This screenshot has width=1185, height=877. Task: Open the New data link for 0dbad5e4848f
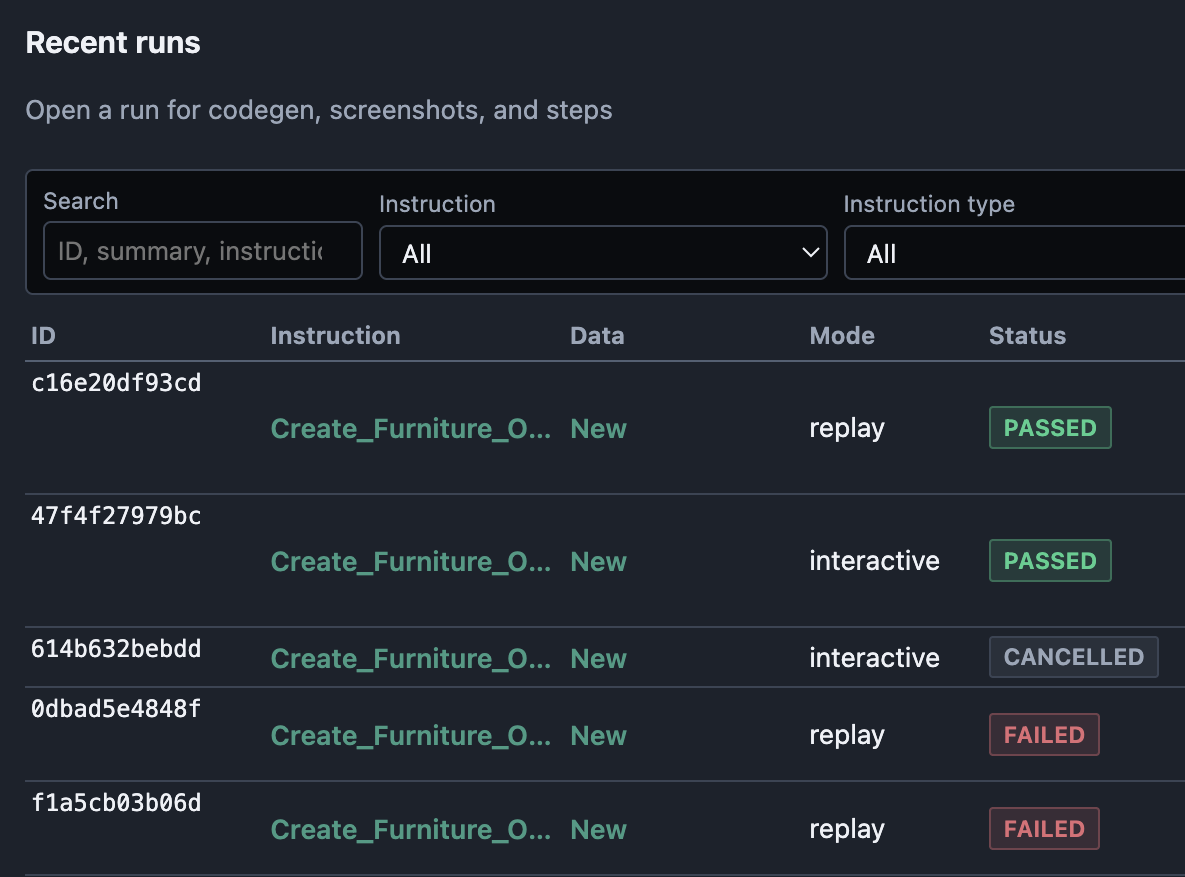599,736
